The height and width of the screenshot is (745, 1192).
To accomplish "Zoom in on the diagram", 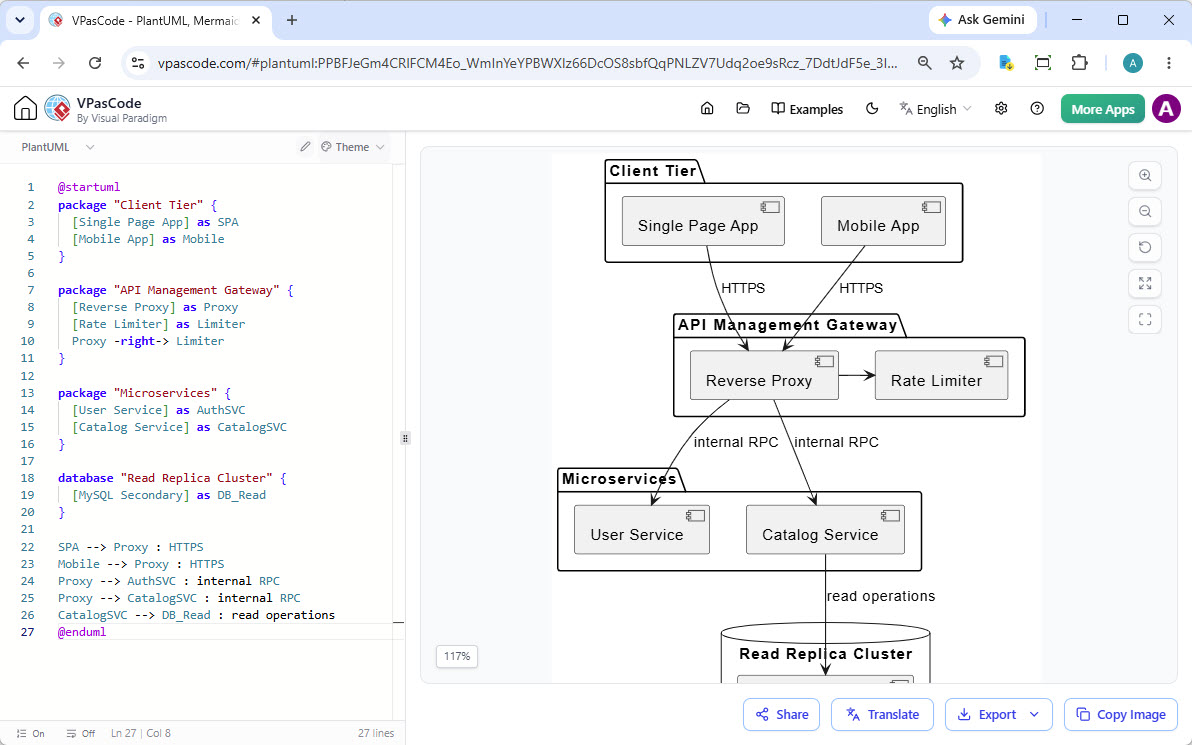I will click(1145, 176).
